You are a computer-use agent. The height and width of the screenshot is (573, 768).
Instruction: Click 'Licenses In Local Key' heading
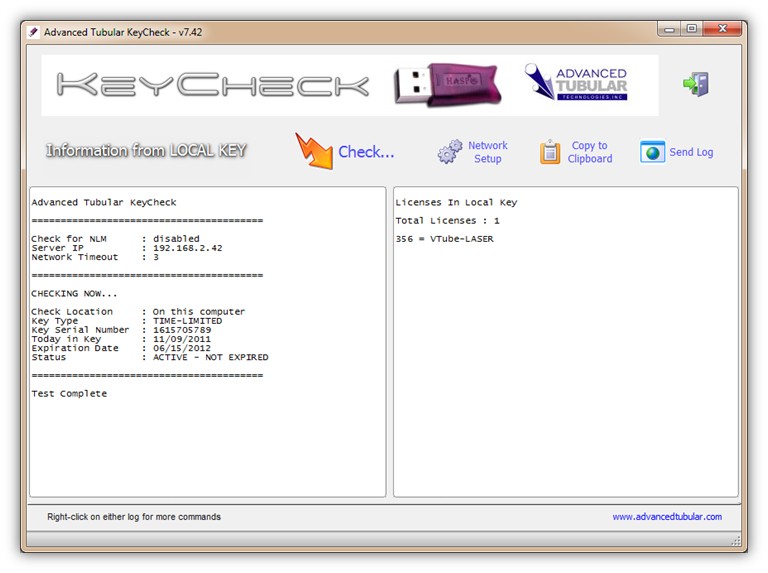coord(456,202)
